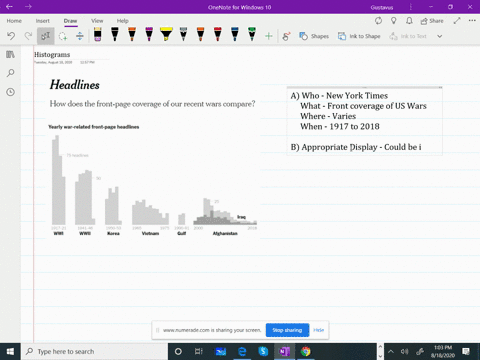Screen dimensions: 480x360
Task: Pick the orange pen beside the red pen
Action: tap(200, 34)
